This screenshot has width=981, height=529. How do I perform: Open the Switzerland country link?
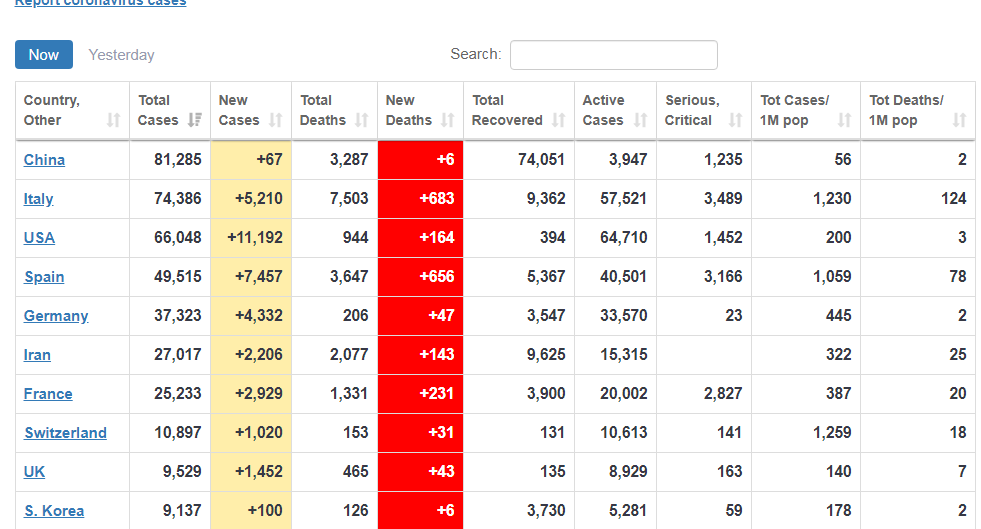(65, 433)
